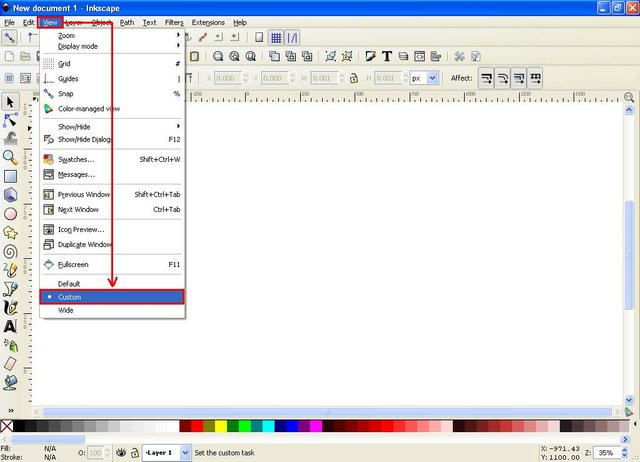The height and width of the screenshot is (462, 640).
Task: Open the Layers dialog icon
Action: coord(403,56)
